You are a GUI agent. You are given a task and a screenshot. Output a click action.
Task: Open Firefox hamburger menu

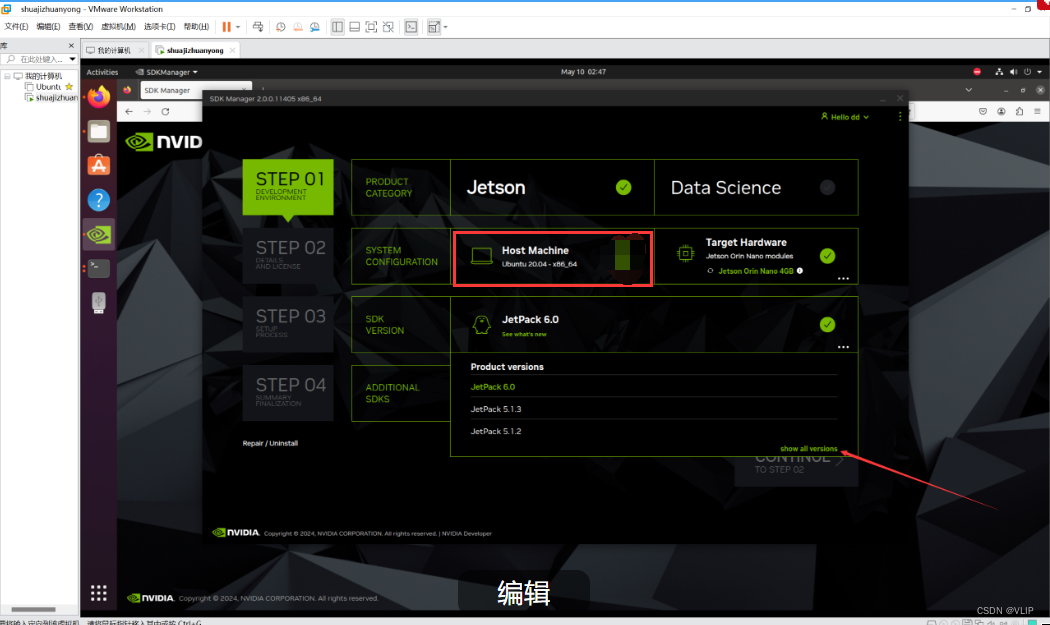coord(1037,111)
